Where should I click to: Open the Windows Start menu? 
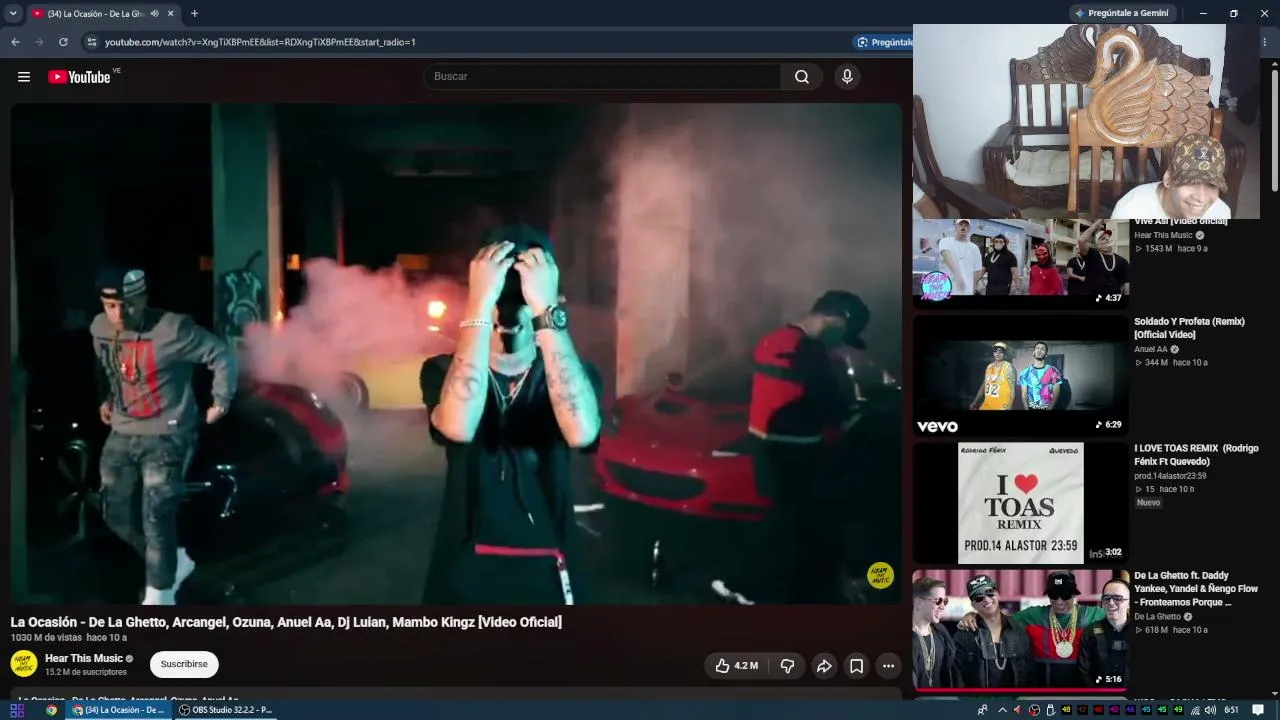pos(17,710)
